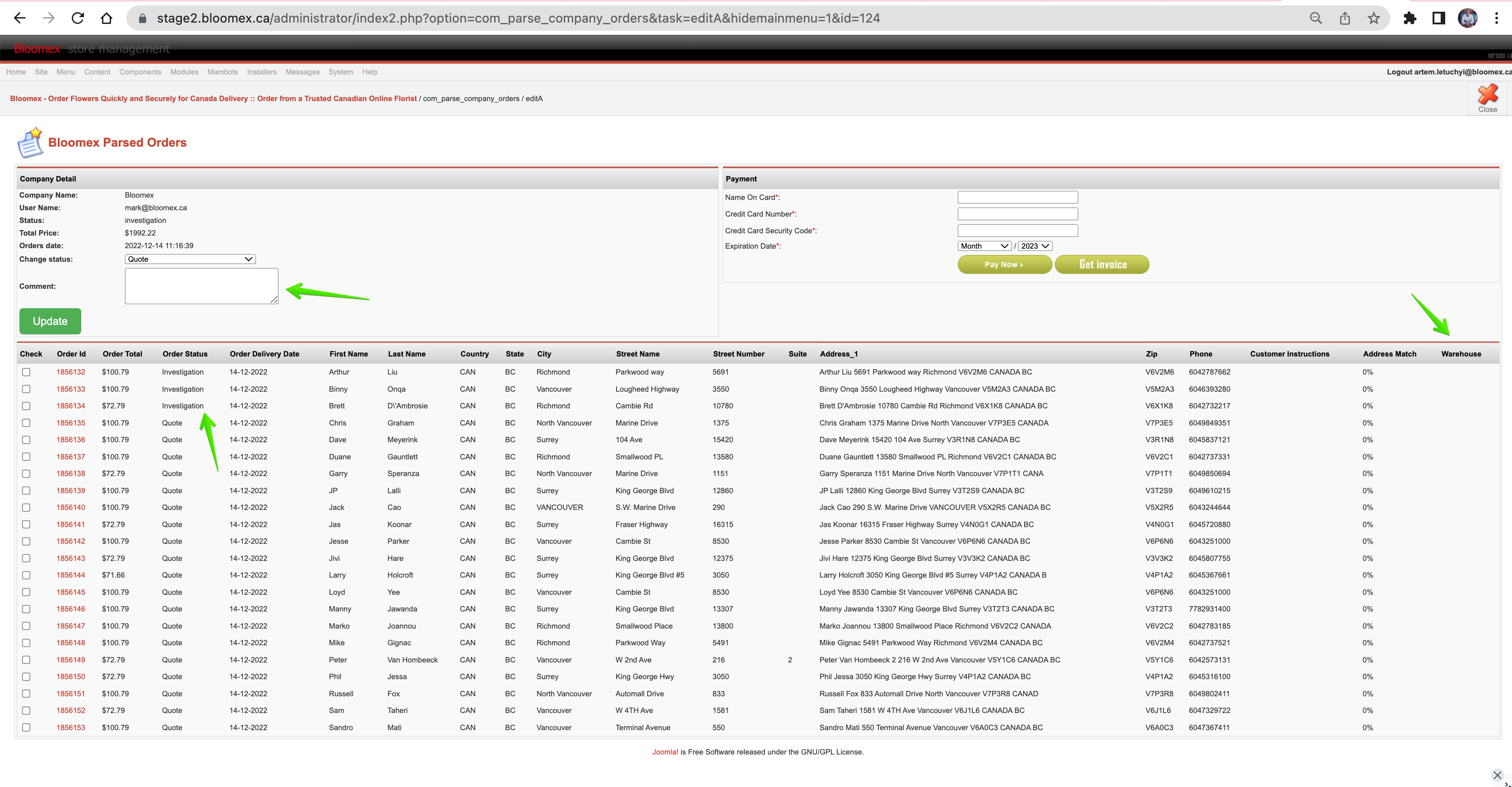Click the browser forward arrow
Image resolution: width=1512 pixels, height=787 pixels.
pyautogui.click(x=49, y=18)
